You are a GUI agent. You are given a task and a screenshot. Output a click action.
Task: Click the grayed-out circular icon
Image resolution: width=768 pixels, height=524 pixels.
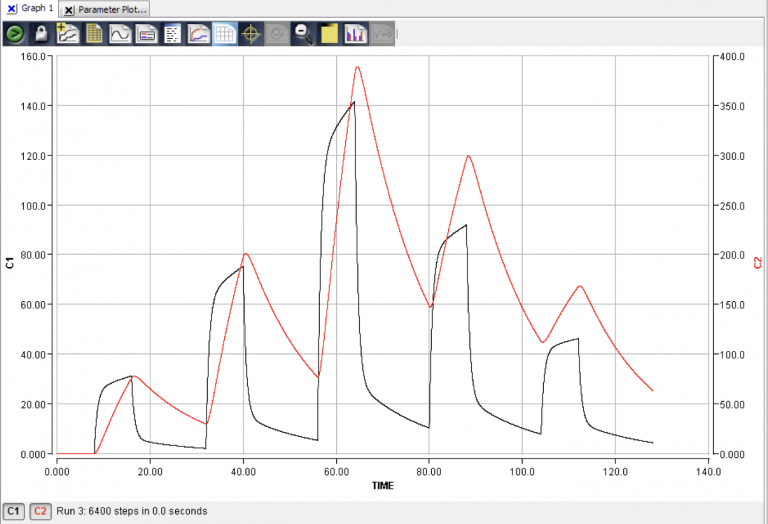(277, 34)
